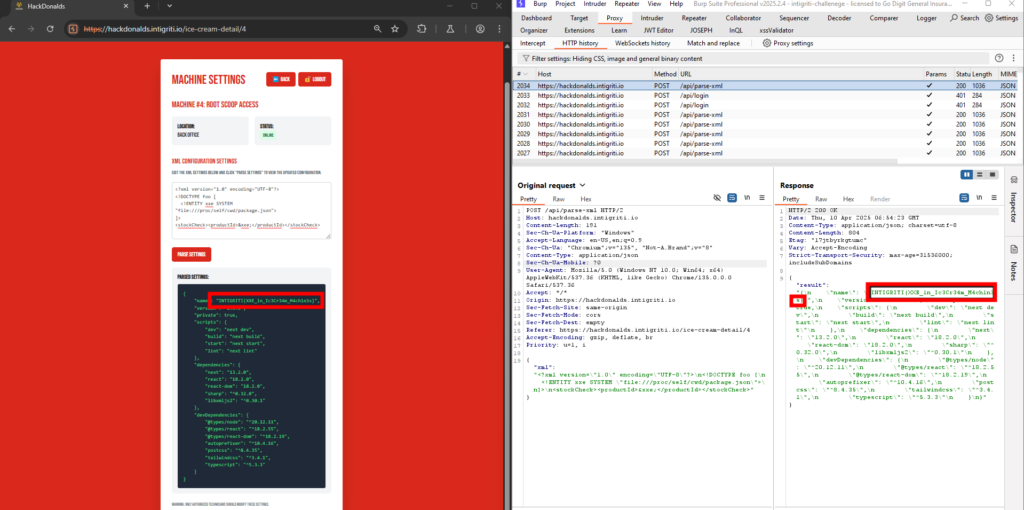Toggle pretty-format icon in request pane
The image size is (1024, 510).
tap(732, 198)
